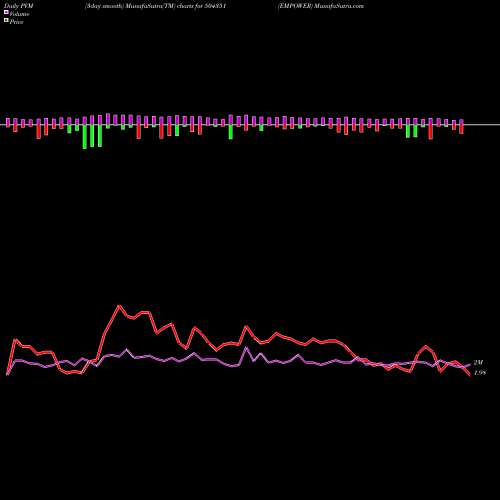The image size is (500, 500).
Task: Click the tallest green bar in histogram
Action: pos(85,137)
